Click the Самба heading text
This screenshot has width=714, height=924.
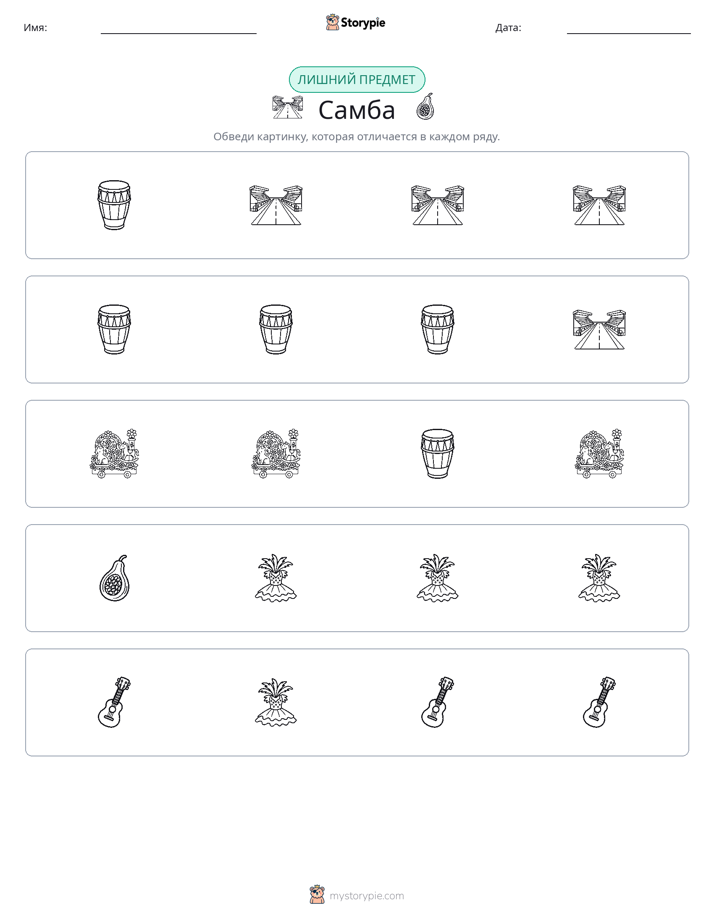coord(356,110)
